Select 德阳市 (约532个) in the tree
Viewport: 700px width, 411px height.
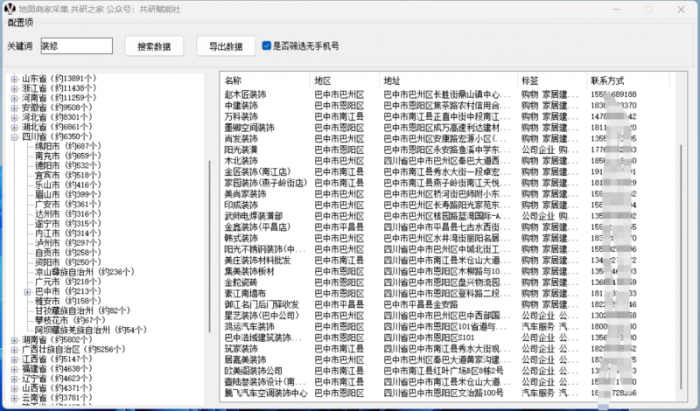[x=68, y=166]
